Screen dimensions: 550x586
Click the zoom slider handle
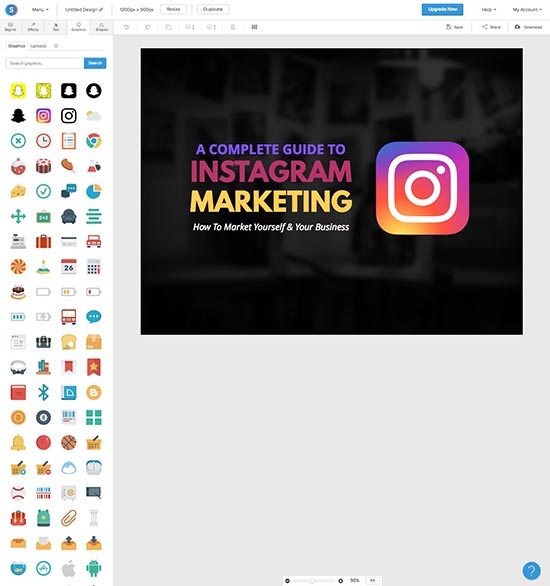pyautogui.click(x=312, y=580)
